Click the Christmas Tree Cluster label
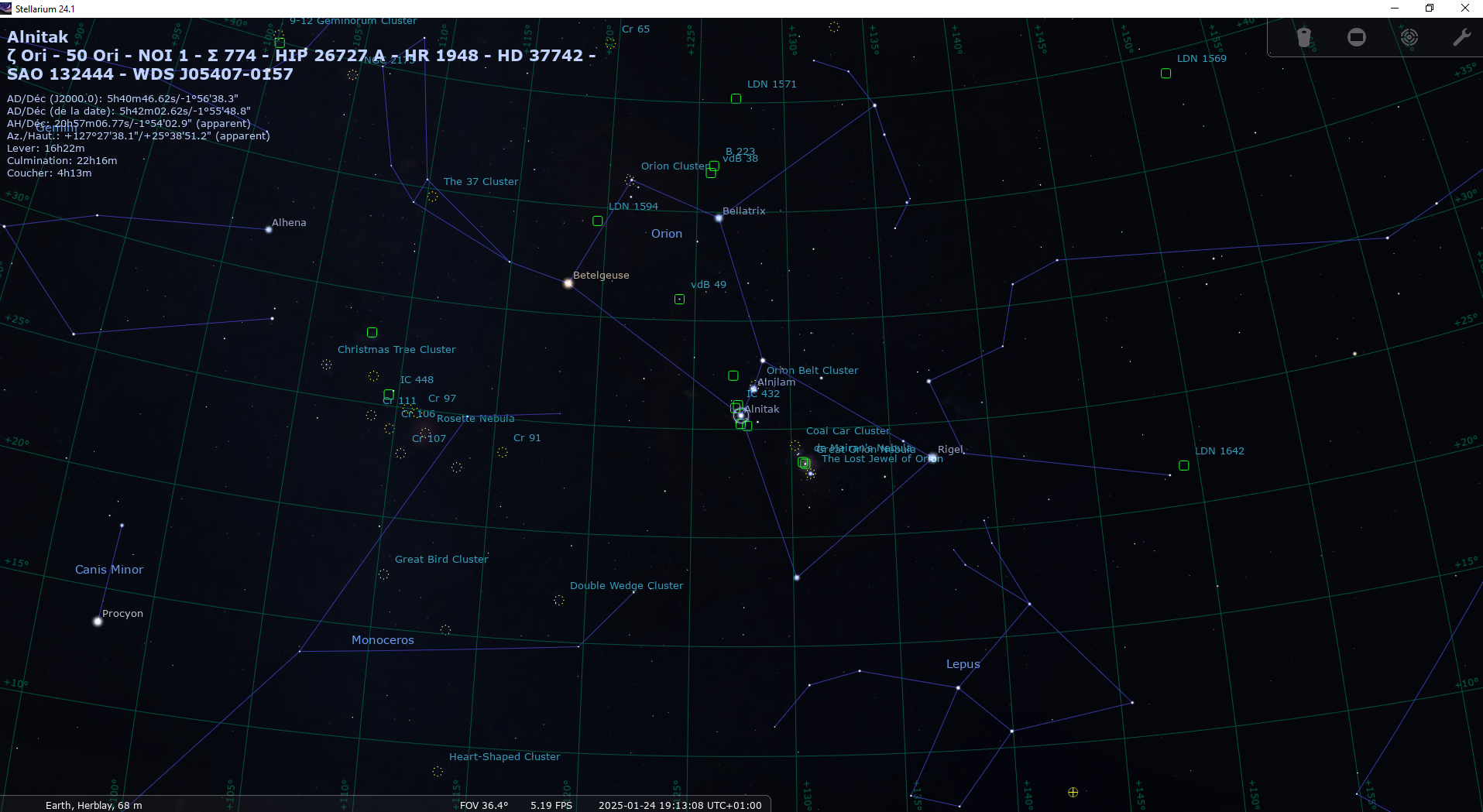The height and width of the screenshot is (812, 1483). (396, 350)
